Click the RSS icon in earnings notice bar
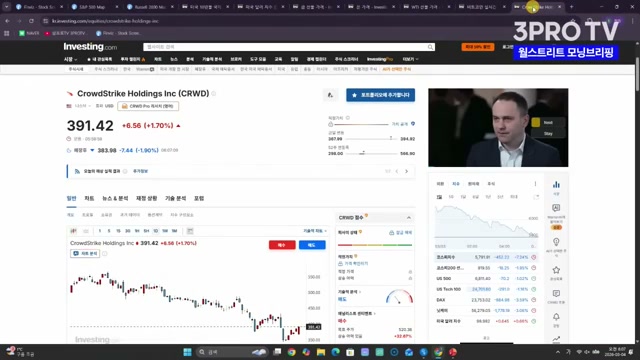Viewport: 640px width, 360px height. (77, 171)
